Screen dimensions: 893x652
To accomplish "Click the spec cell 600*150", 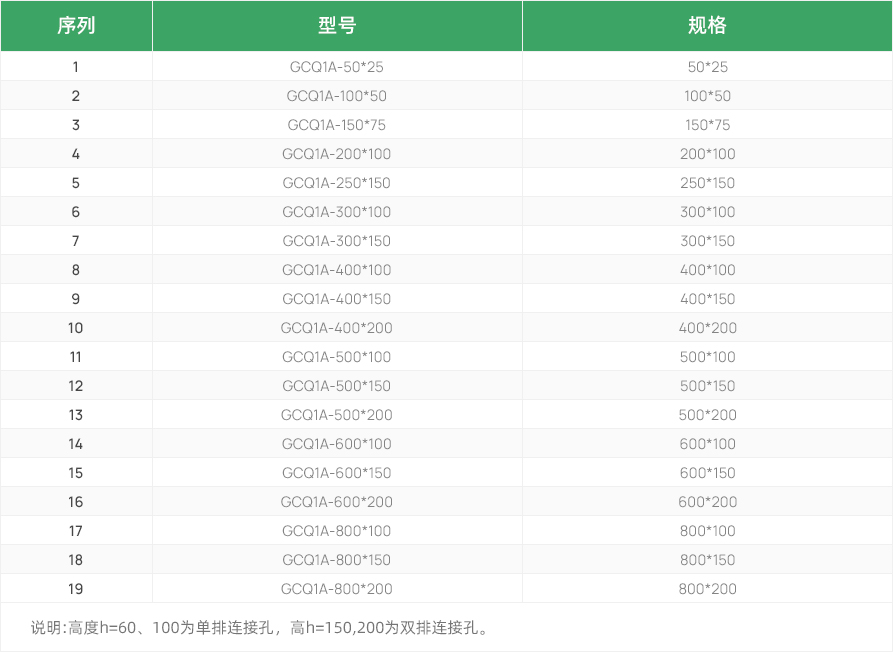I will (x=707, y=473).
